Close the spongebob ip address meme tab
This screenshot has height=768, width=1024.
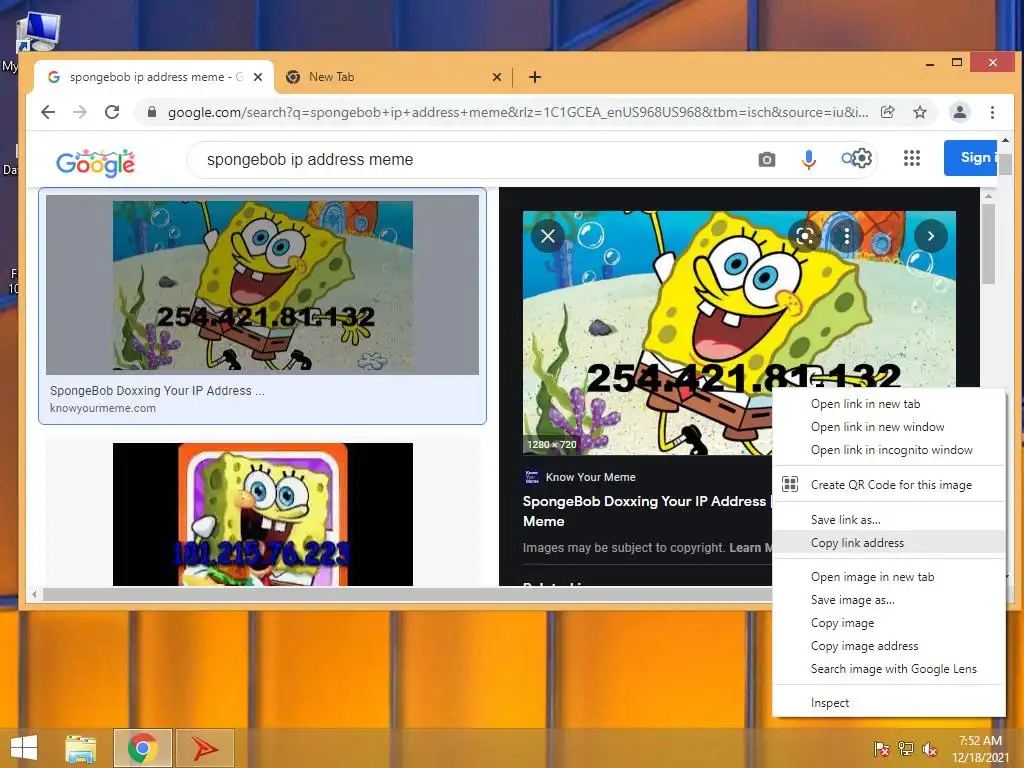point(258,77)
